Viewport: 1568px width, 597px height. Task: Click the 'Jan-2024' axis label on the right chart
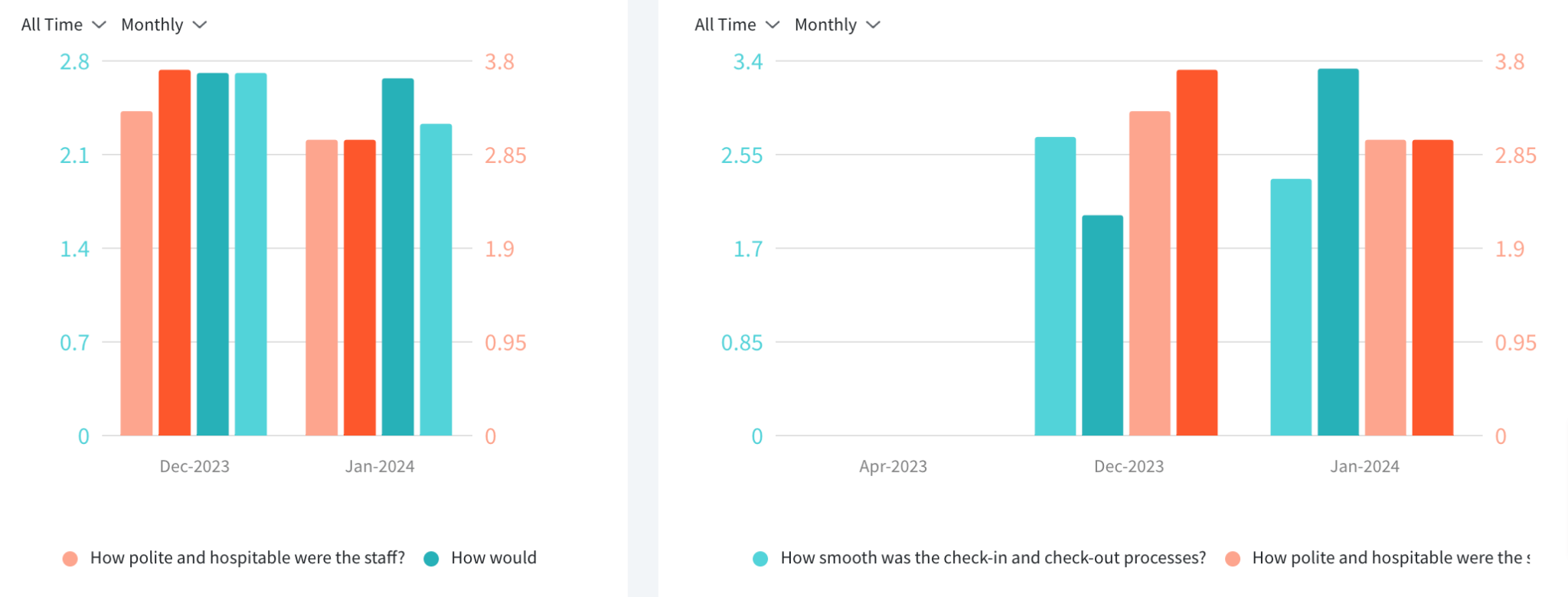tap(1366, 465)
